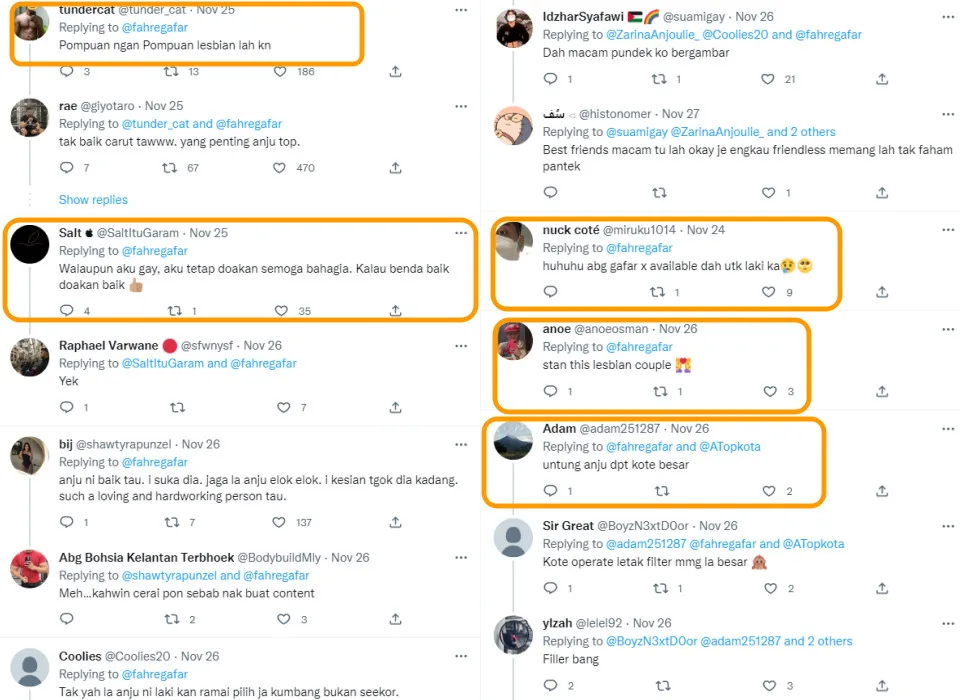Screen dimensions: 960x700
Task: Reply to the tweet by bij
Action: tap(67, 522)
